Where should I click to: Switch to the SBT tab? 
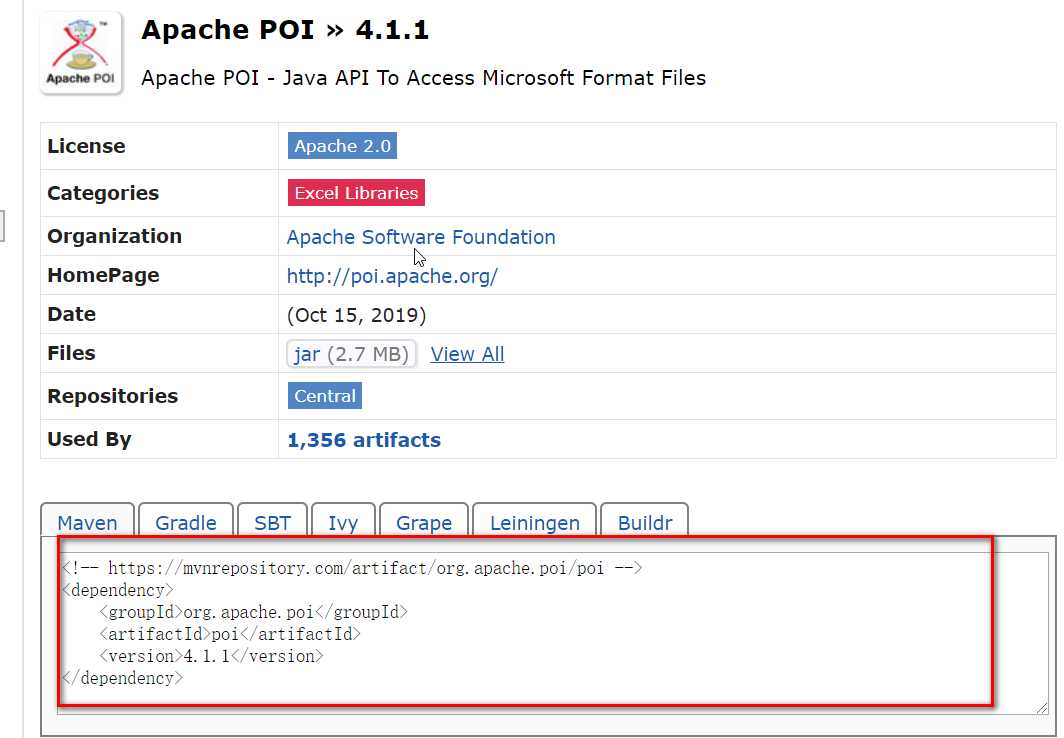pyautogui.click(x=273, y=521)
